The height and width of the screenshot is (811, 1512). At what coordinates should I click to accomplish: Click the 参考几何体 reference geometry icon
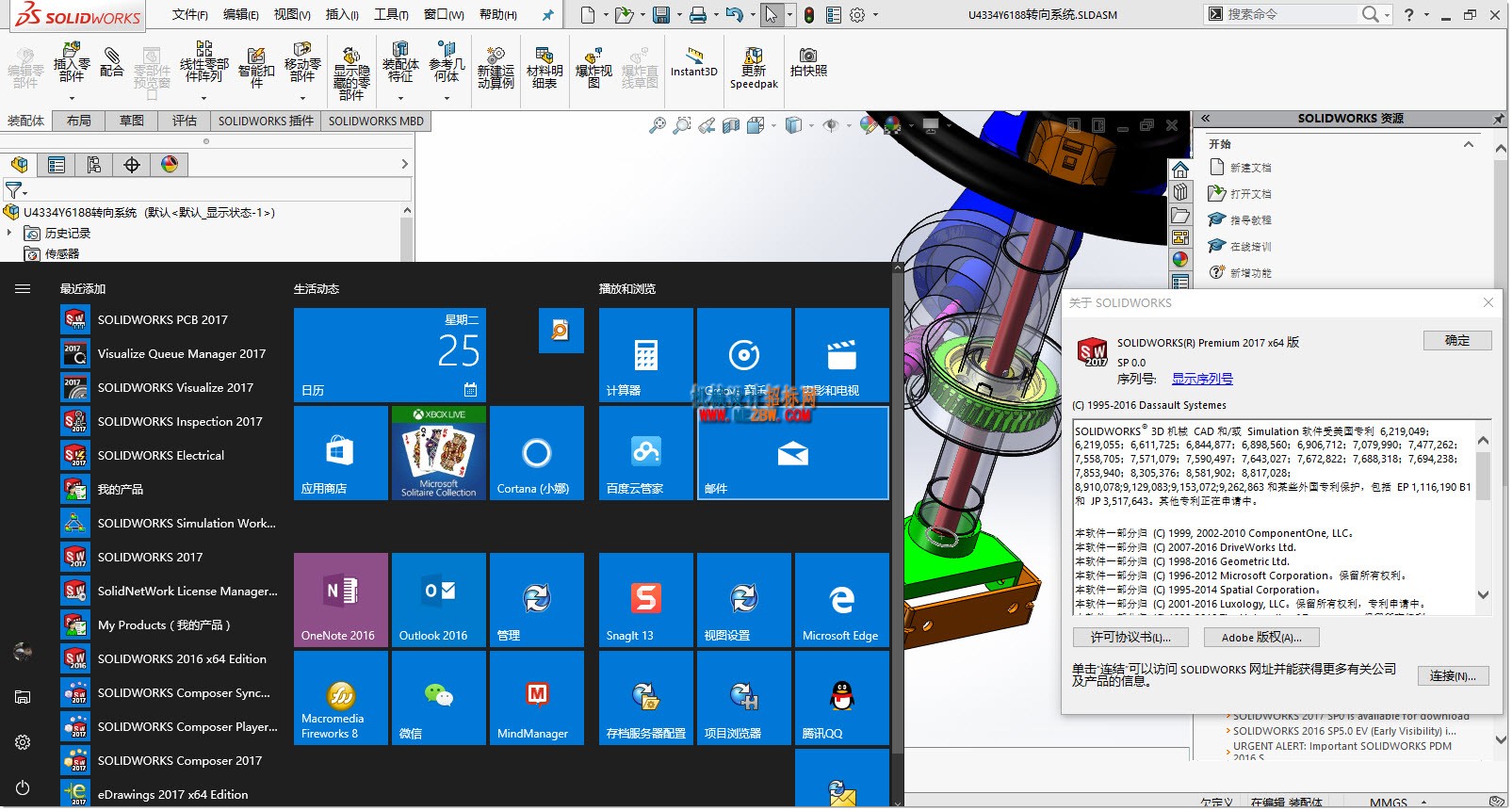447,62
